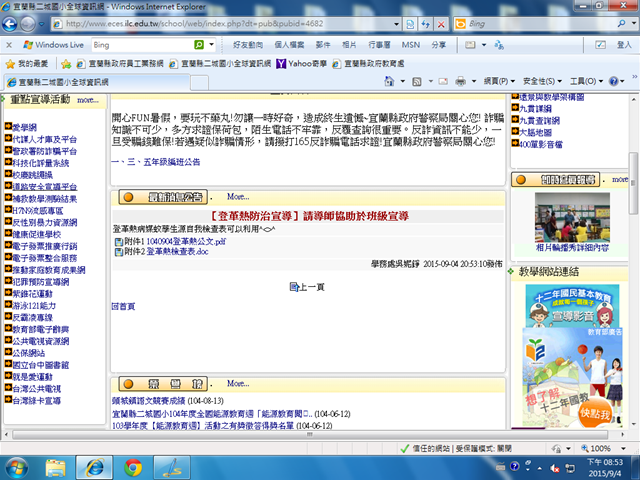Viewport: 640px width, 480px height.
Task: Open the Home button dropdown arrow
Action: [x=402, y=82]
